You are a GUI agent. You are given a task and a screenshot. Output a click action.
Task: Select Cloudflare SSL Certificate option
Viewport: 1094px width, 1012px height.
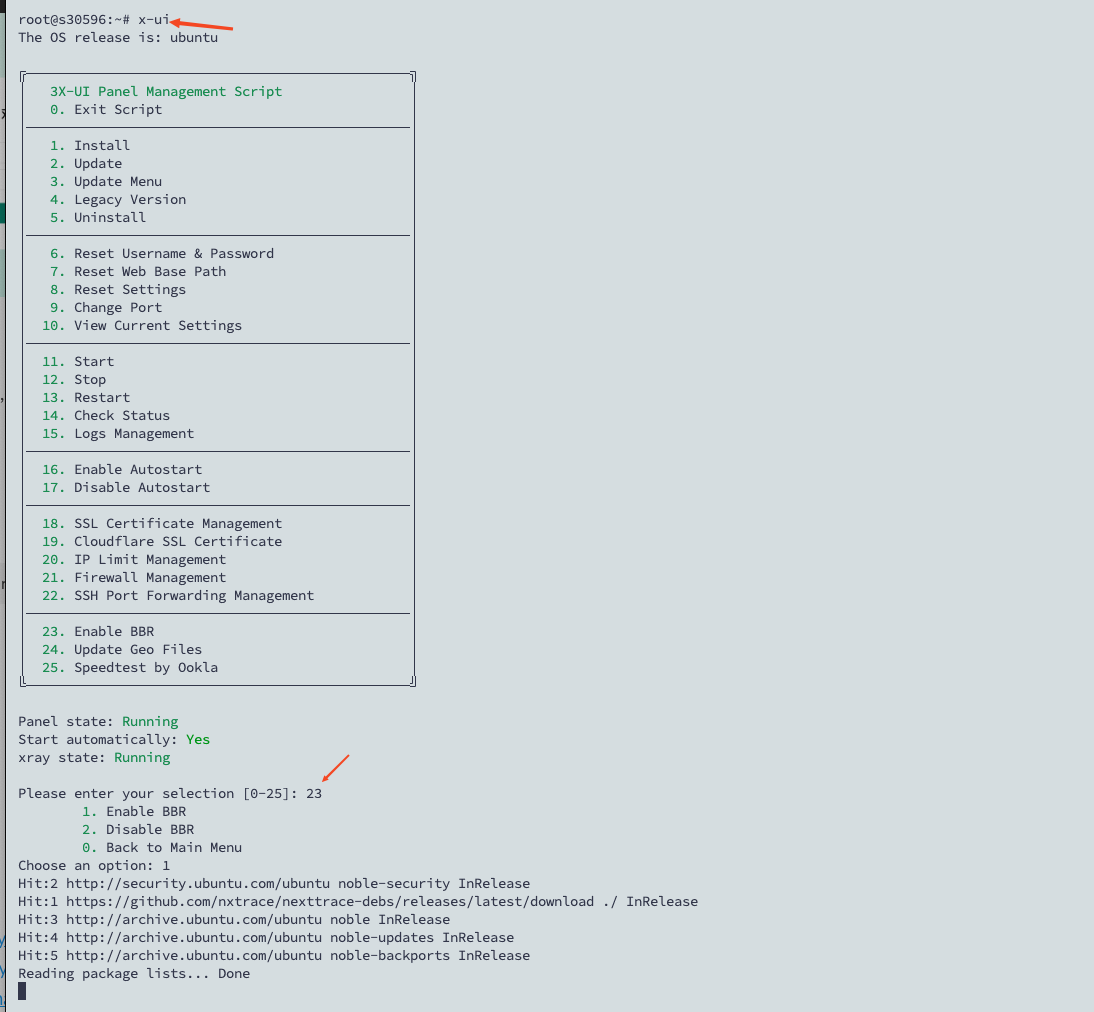[x=177, y=541]
